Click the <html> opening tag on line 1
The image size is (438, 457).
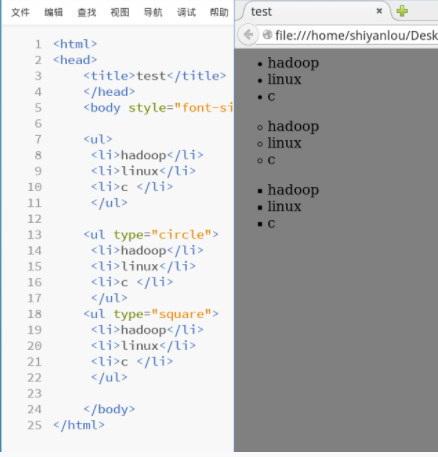coord(75,44)
